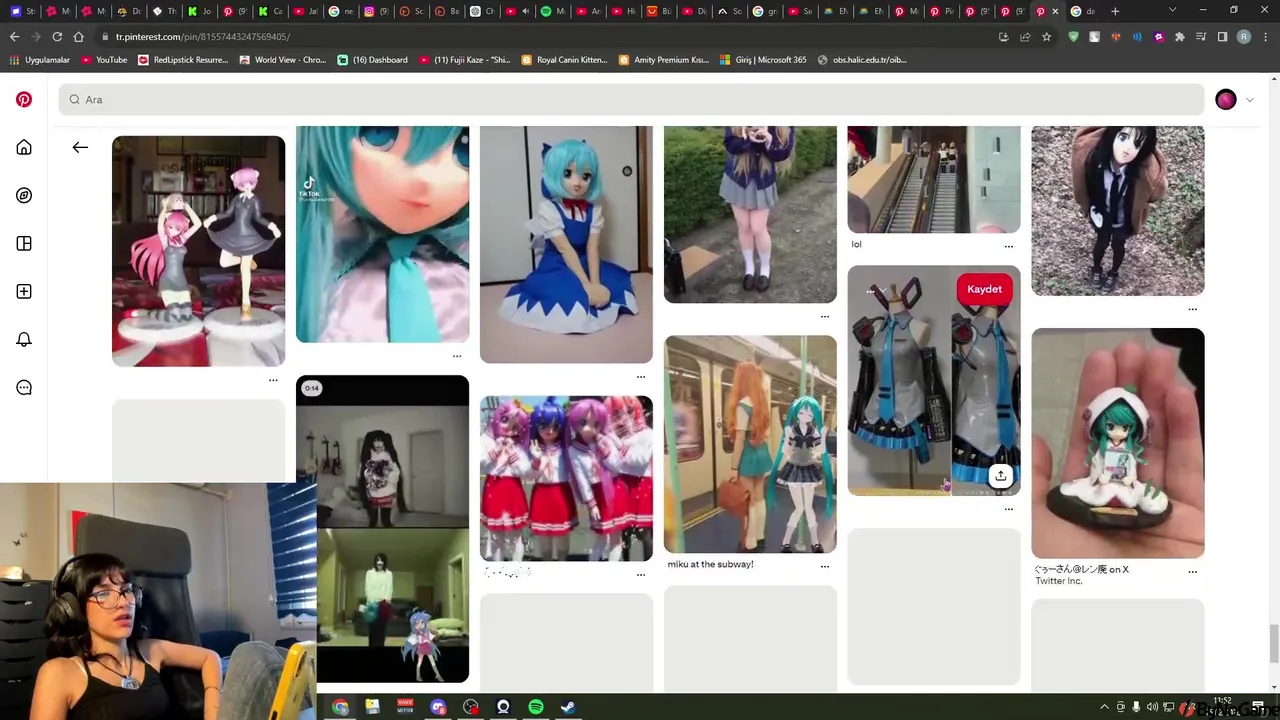1280x720 pixels.
Task: Open a new browser tab with plus
Action: [1115, 11]
